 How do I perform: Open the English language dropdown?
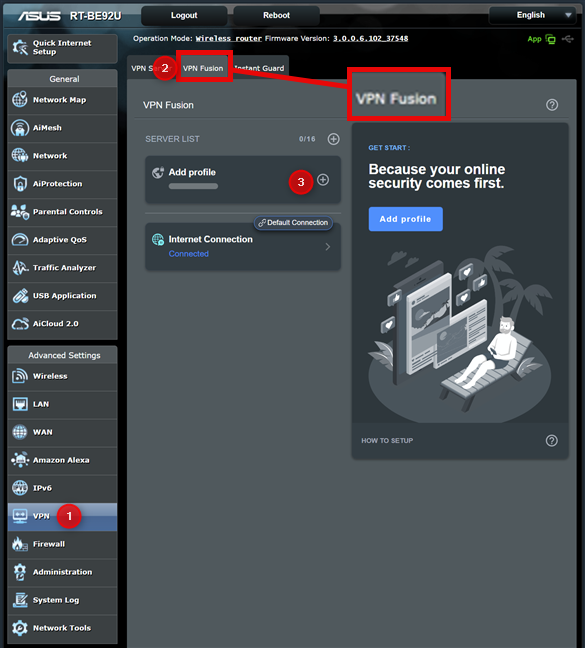533,15
